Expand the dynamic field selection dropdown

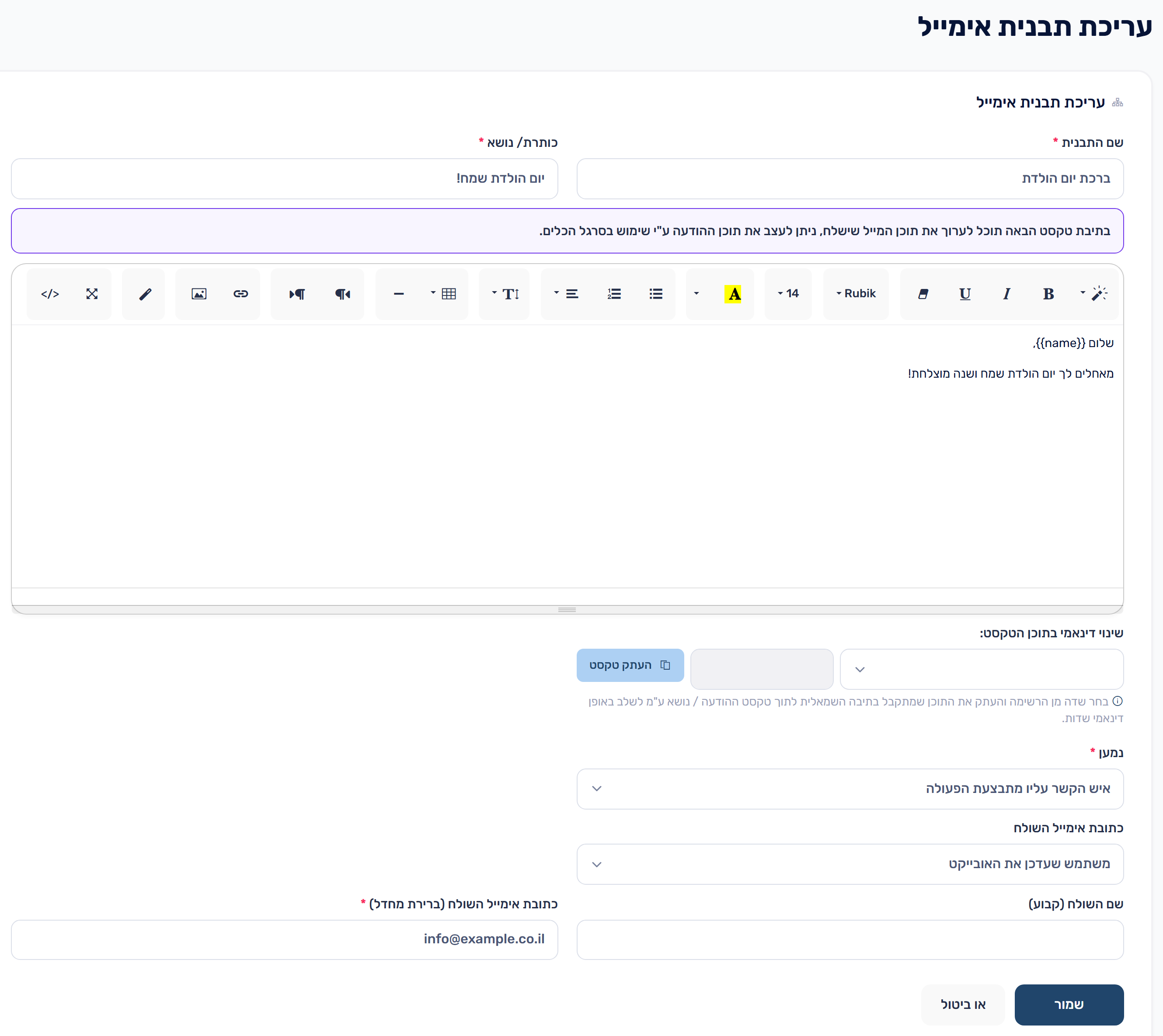coord(982,669)
